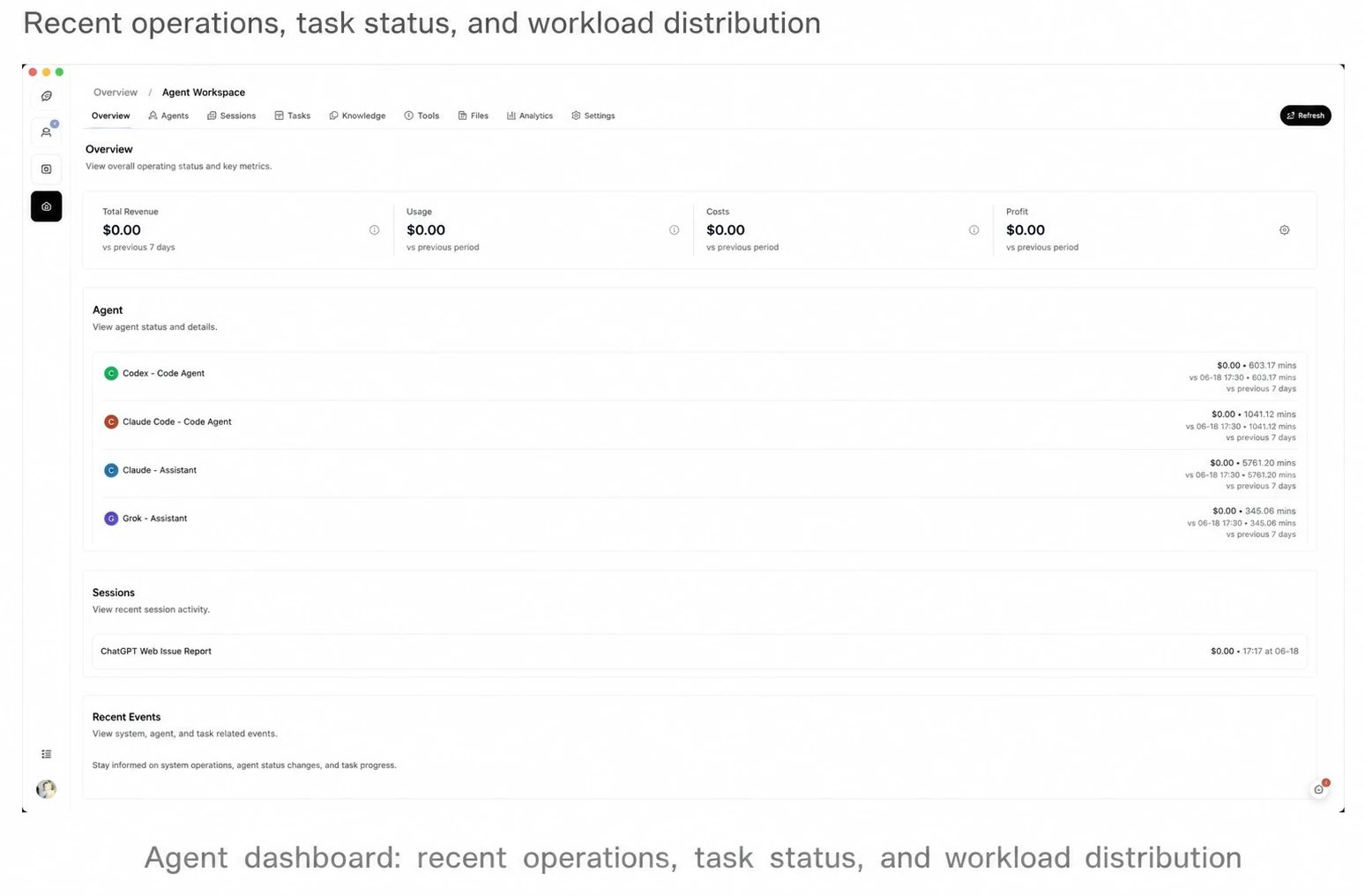Click the support chat icon bottom right
Image resolution: width=1365 pixels, height=896 pixels.
click(1319, 788)
